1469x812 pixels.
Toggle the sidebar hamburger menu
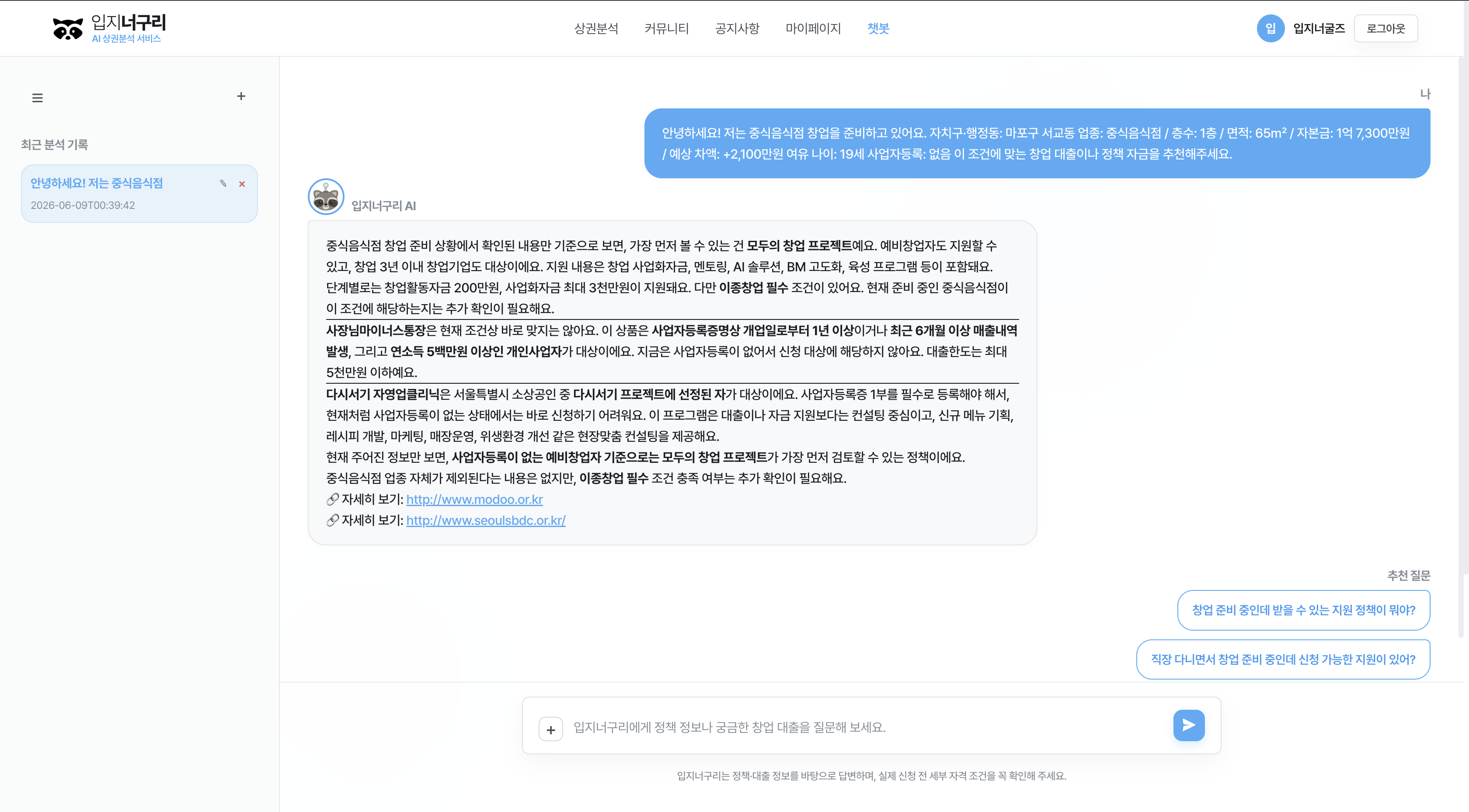pos(38,98)
